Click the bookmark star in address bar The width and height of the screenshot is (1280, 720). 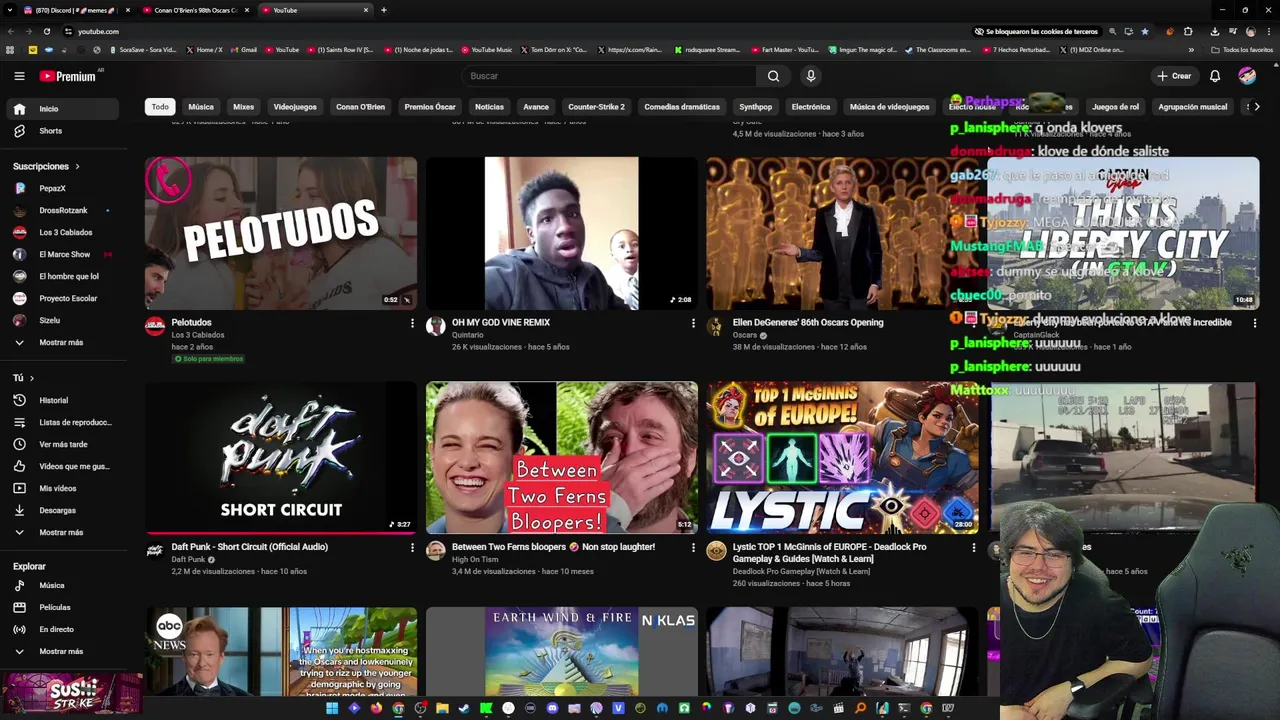1145,31
